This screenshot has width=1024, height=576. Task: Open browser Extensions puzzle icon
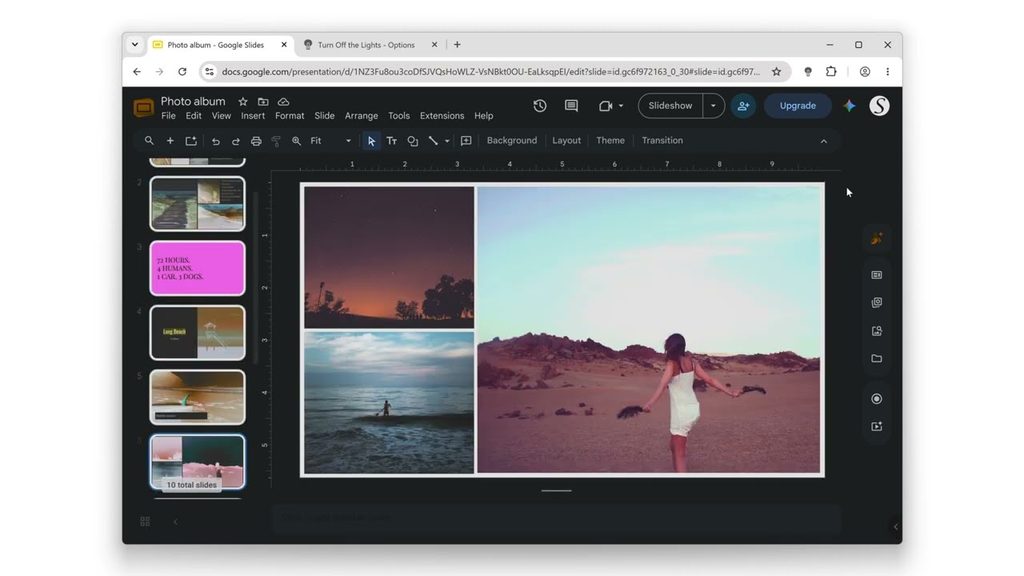831,72
